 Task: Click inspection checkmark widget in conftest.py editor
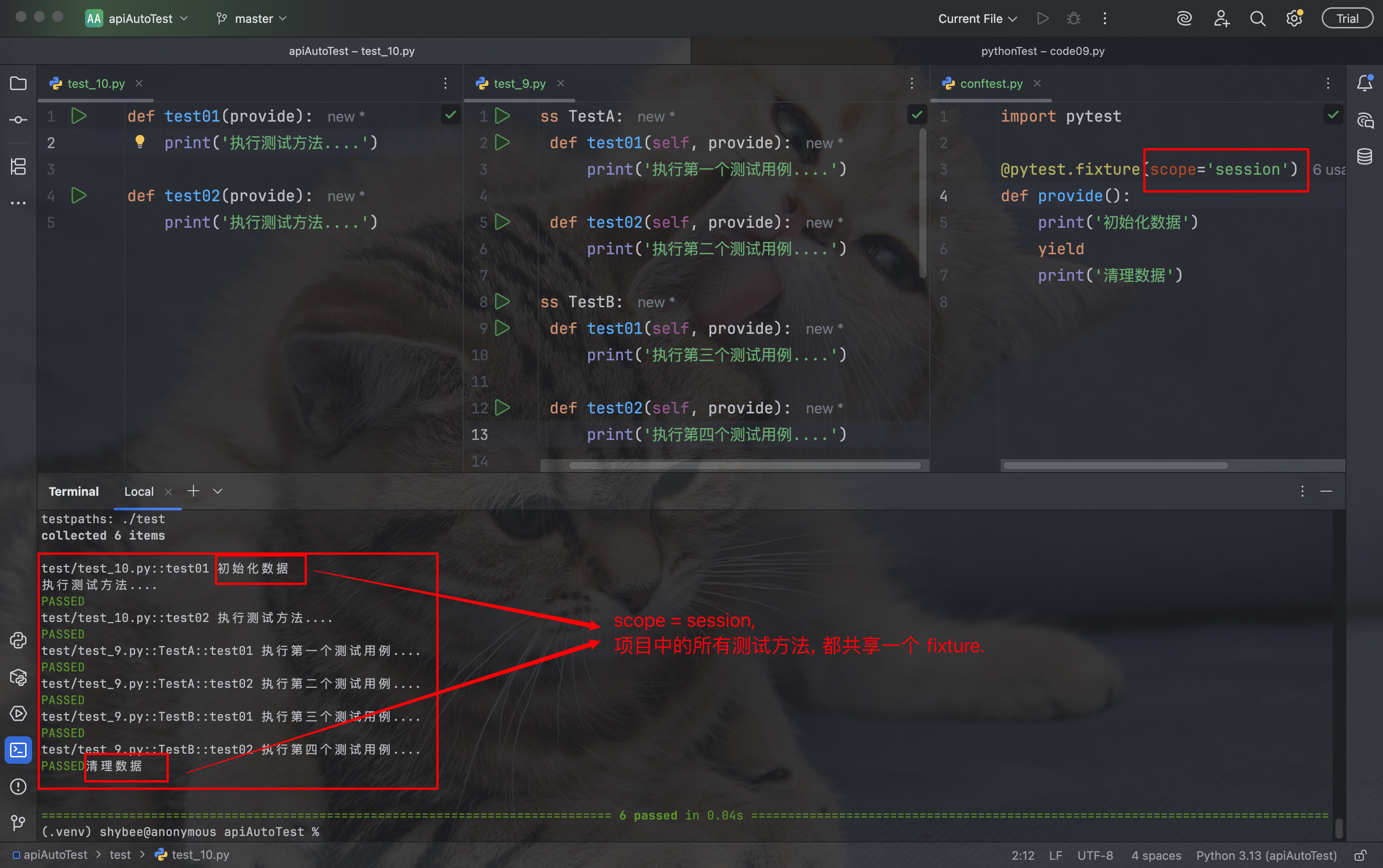(x=1333, y=115)
